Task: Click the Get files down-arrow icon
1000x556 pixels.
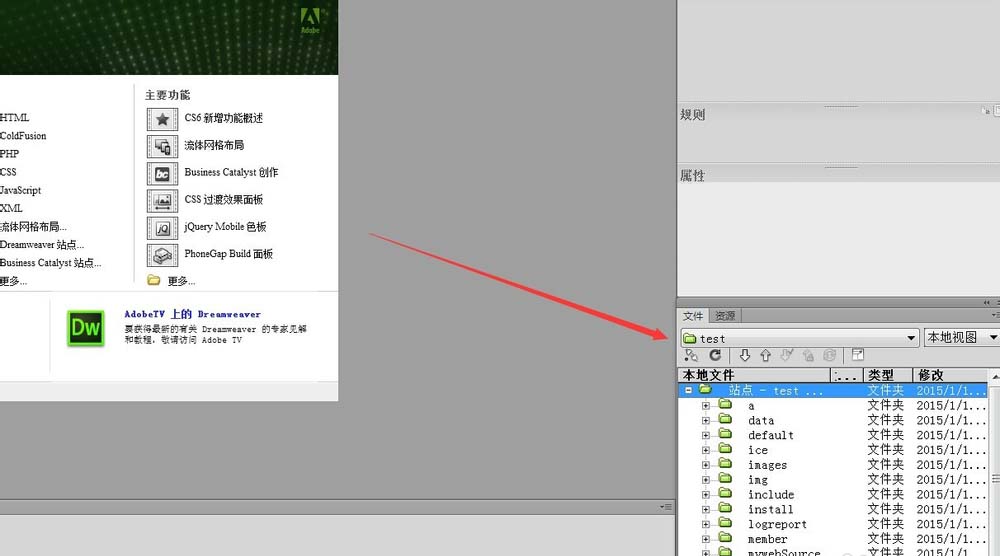Action: coord(744,355)
